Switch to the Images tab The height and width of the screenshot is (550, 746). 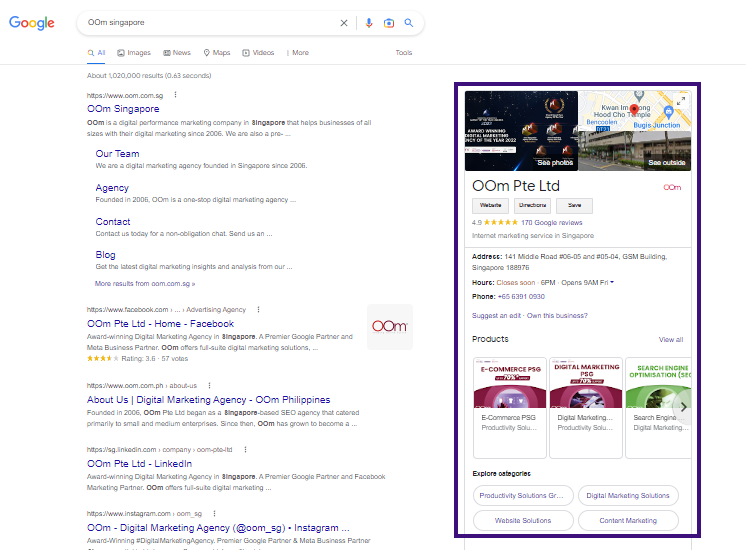[x=134, y=53]
